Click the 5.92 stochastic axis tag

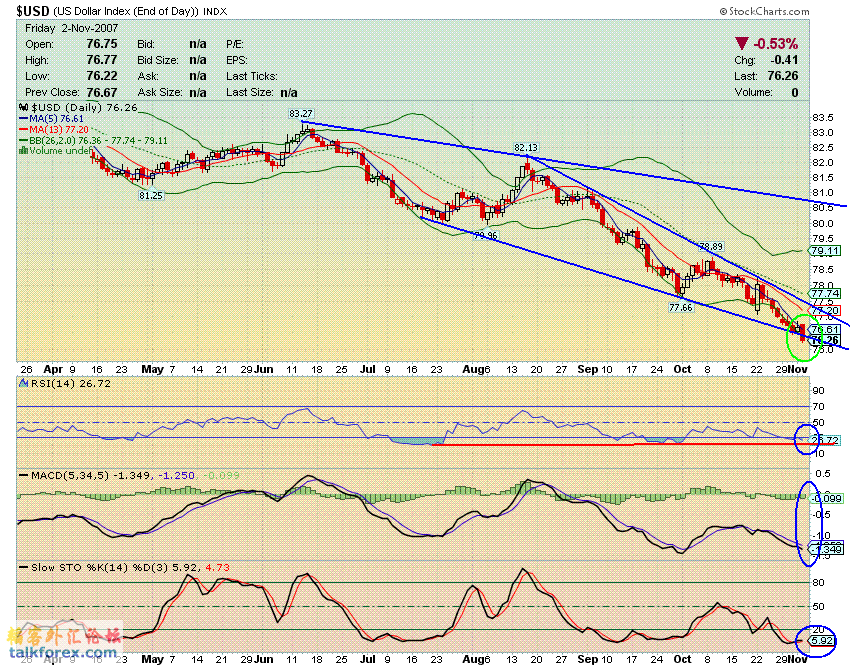(x=821, y=640)
